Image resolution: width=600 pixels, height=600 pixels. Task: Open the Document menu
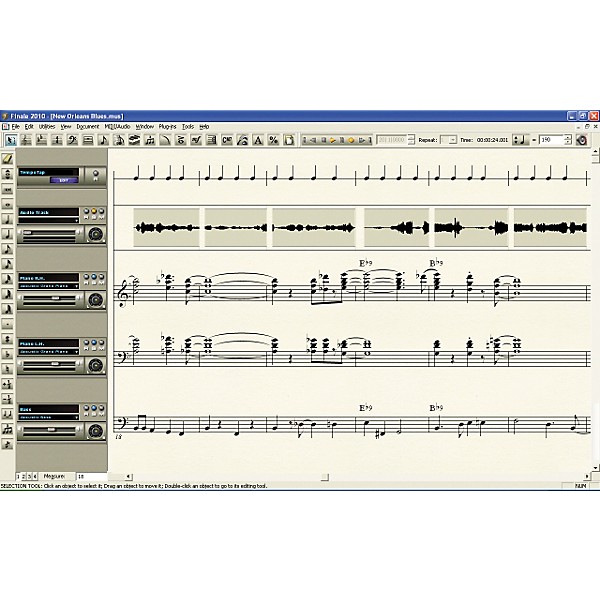point(88,127)
